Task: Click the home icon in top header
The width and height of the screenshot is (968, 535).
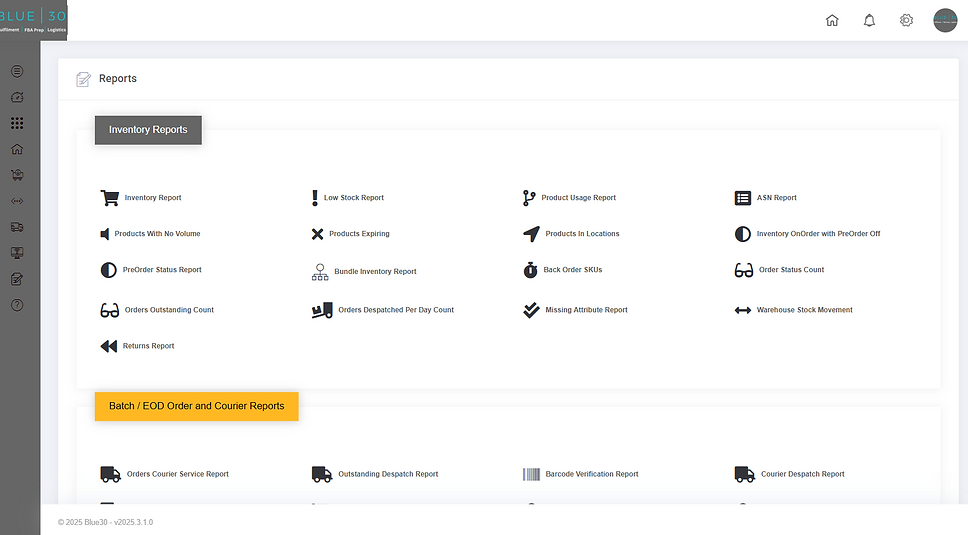Action: click(x=832, y=20)
